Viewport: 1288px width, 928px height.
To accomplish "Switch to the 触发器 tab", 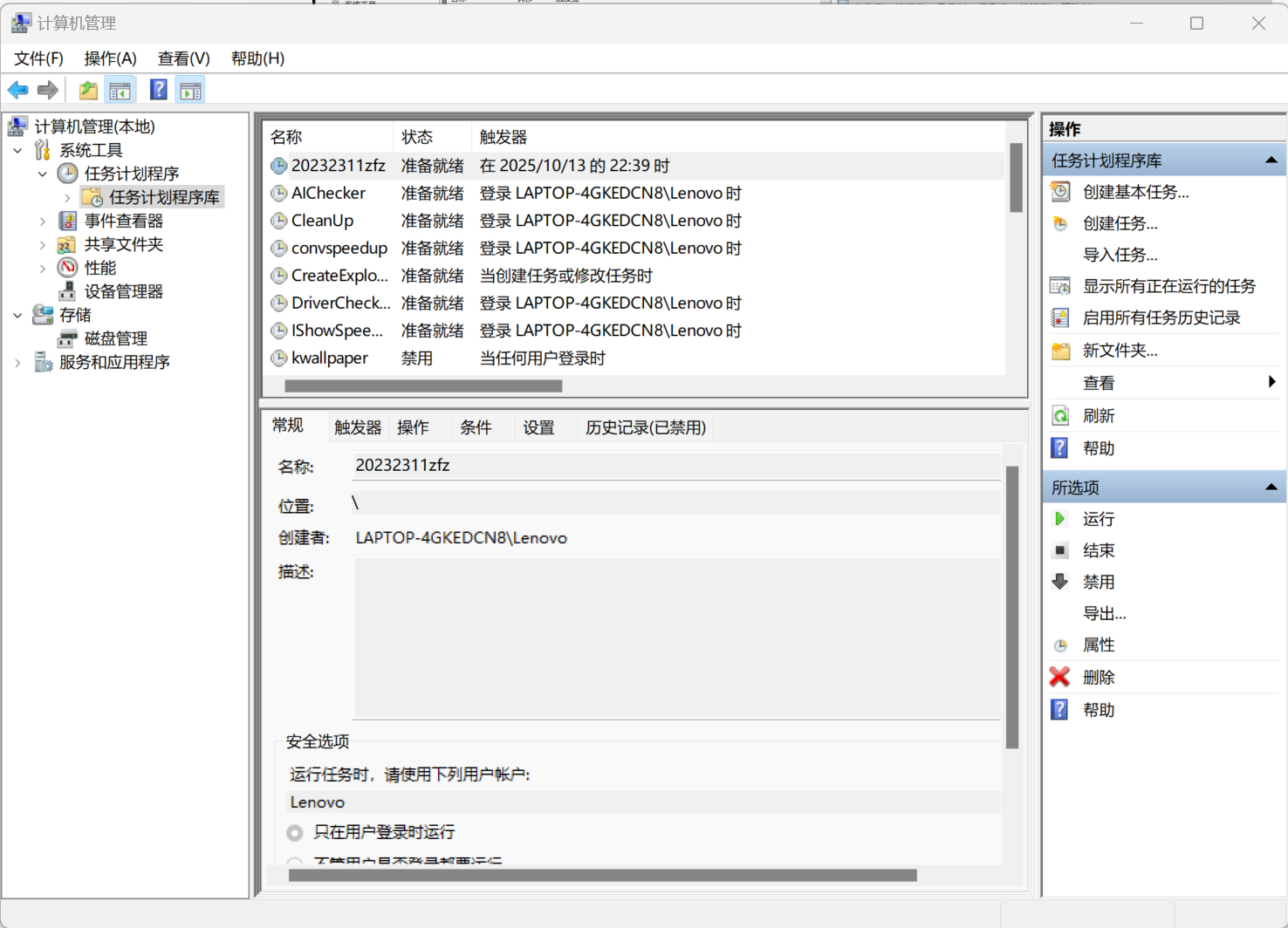I will coord(358,427).
